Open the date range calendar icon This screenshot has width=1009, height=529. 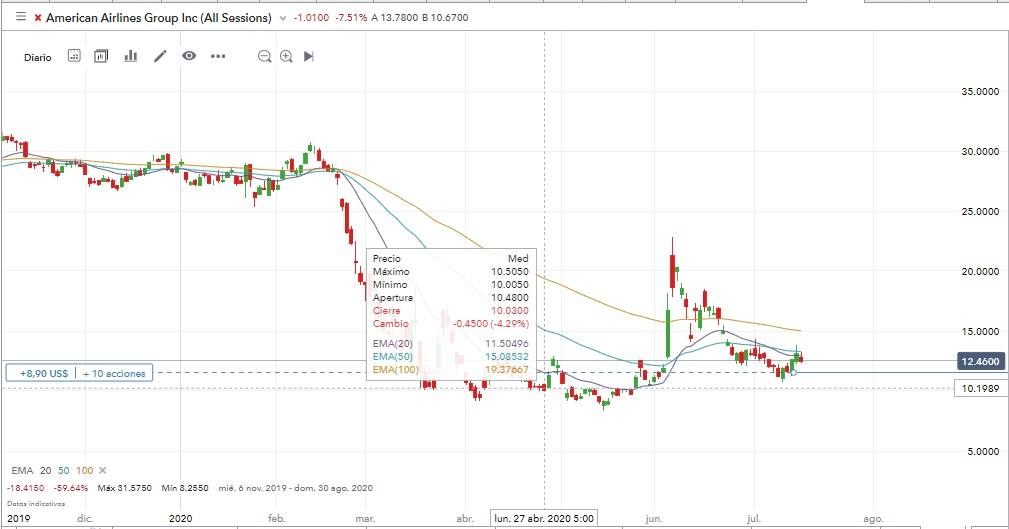[75, 56]
